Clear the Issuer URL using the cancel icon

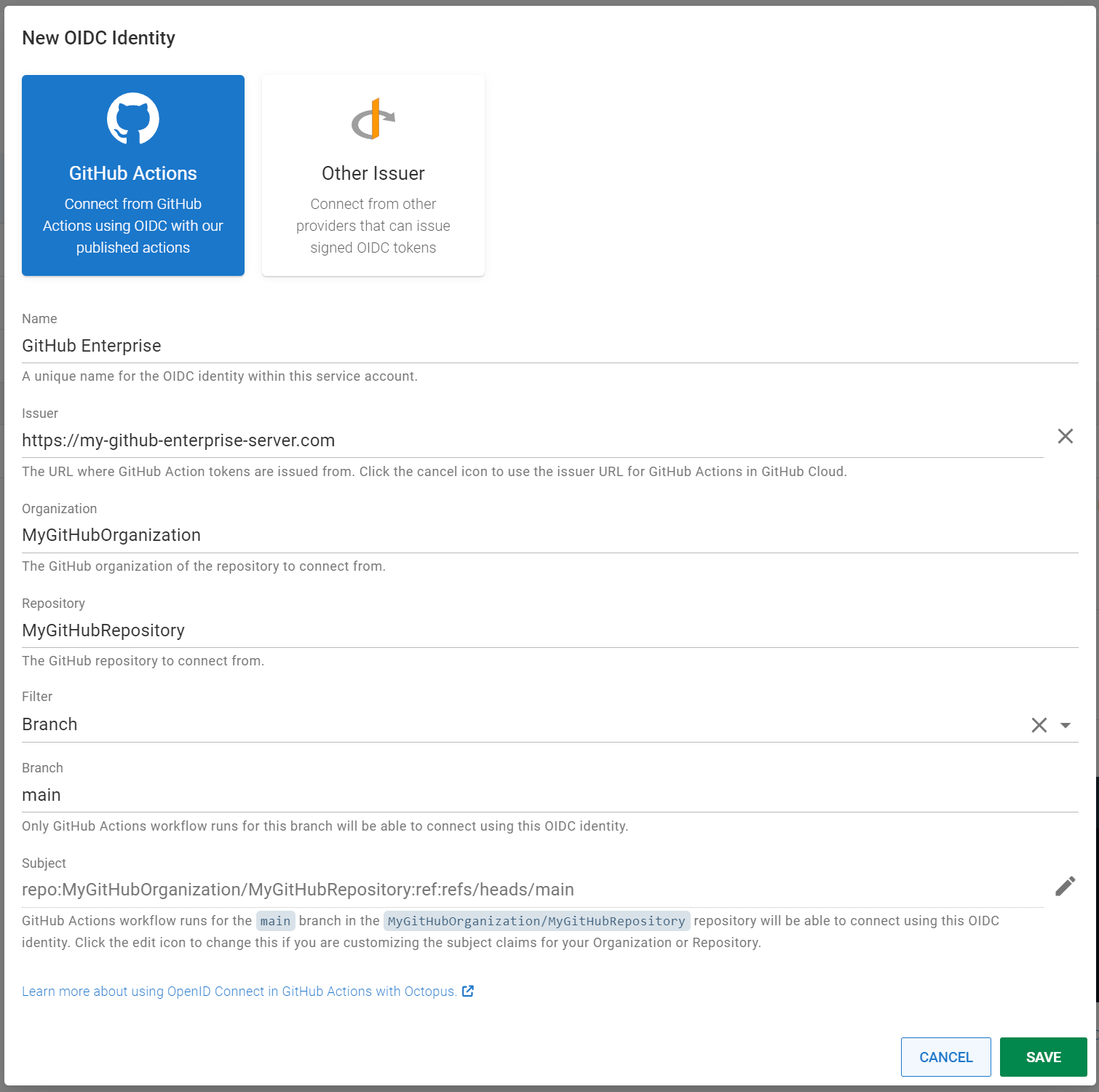pyautogui.click(x=1066, y=435)
